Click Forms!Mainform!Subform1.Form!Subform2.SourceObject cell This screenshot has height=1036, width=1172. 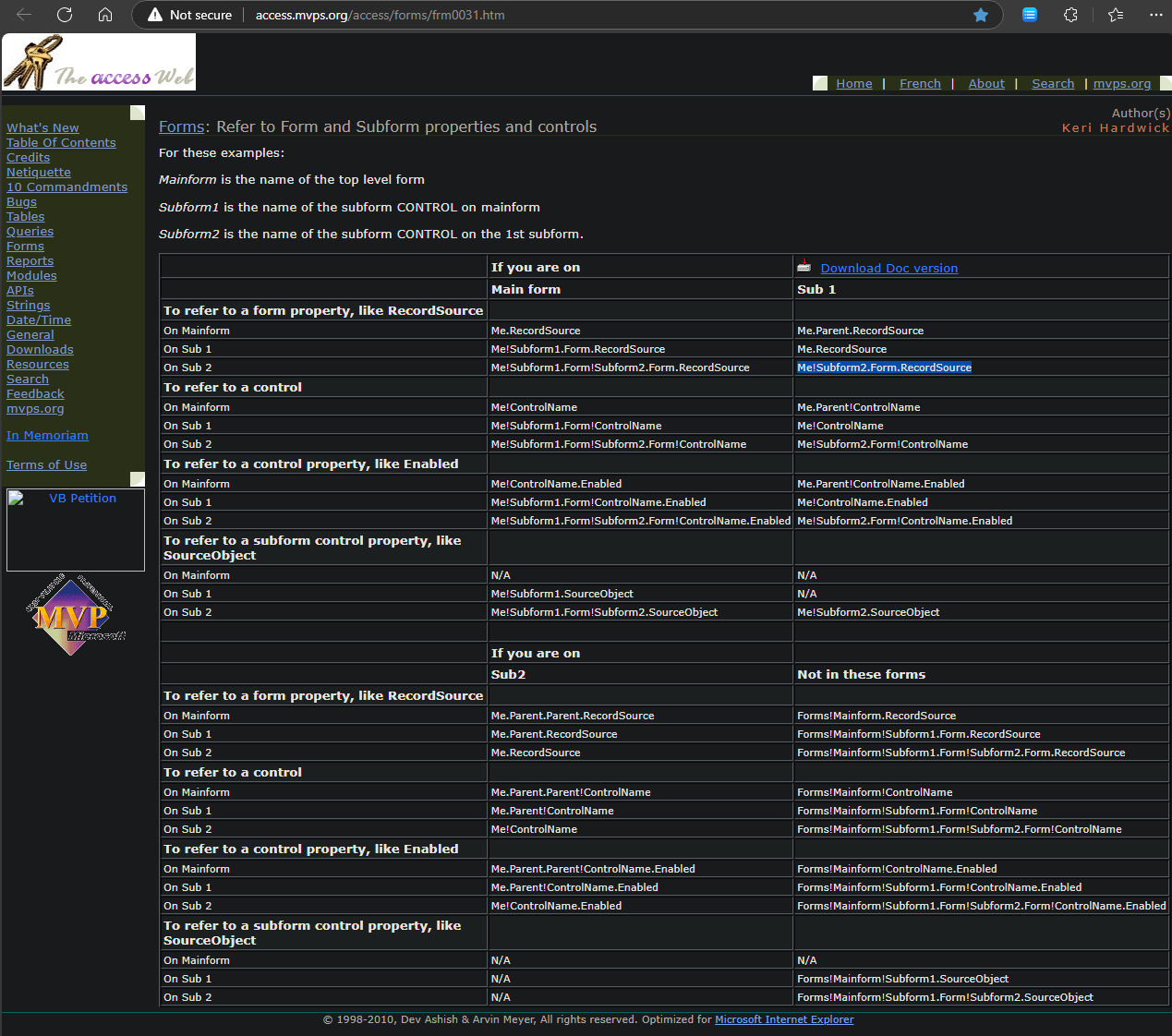coord(945,997)
